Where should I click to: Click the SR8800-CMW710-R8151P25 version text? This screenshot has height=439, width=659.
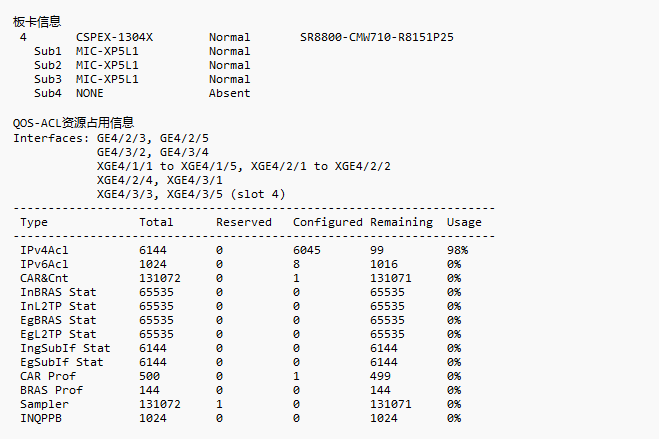click(x=376, y=37)
